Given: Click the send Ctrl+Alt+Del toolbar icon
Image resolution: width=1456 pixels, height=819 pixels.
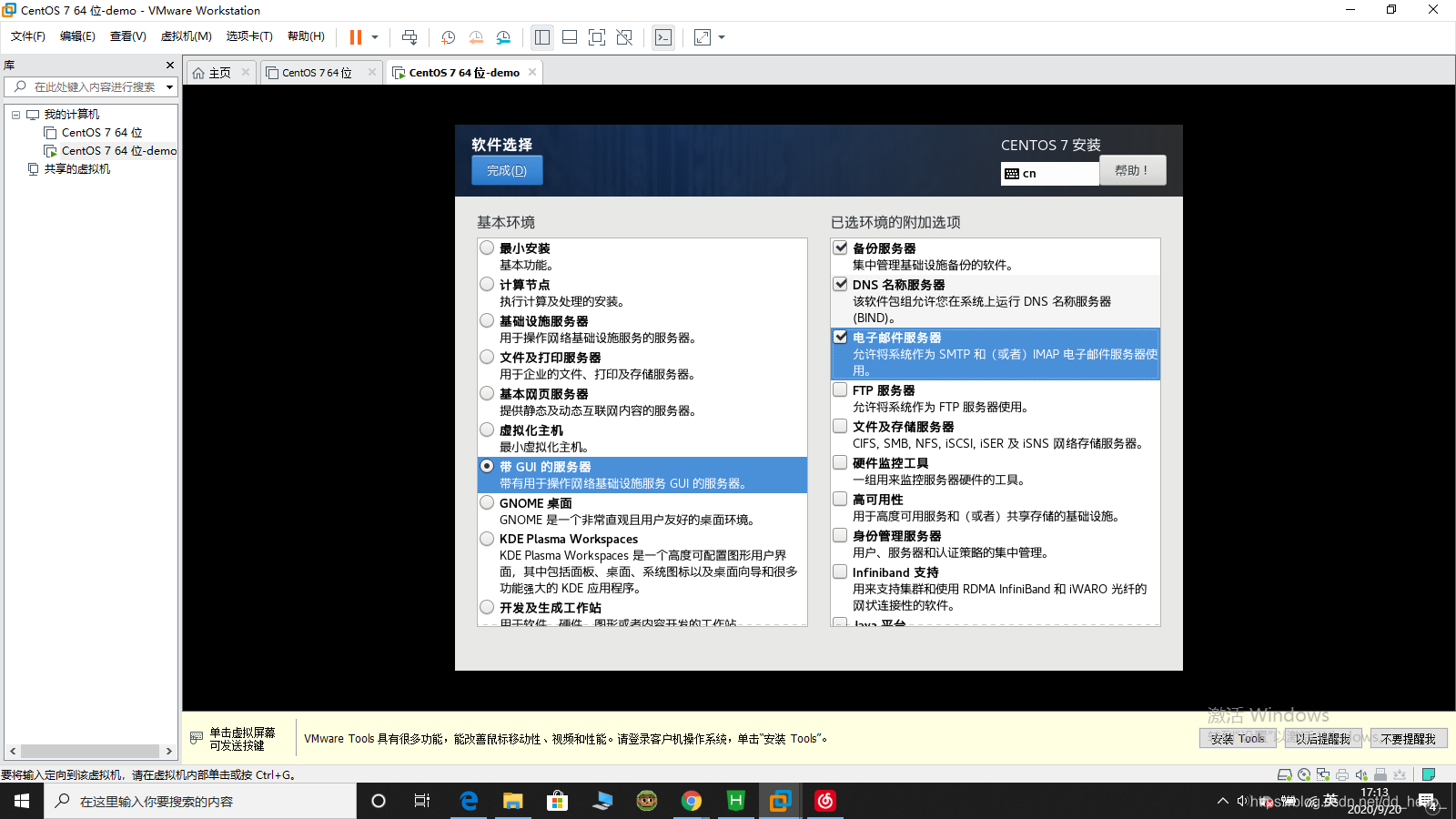Looking at the screenshot, I should [x=409, y=37].
